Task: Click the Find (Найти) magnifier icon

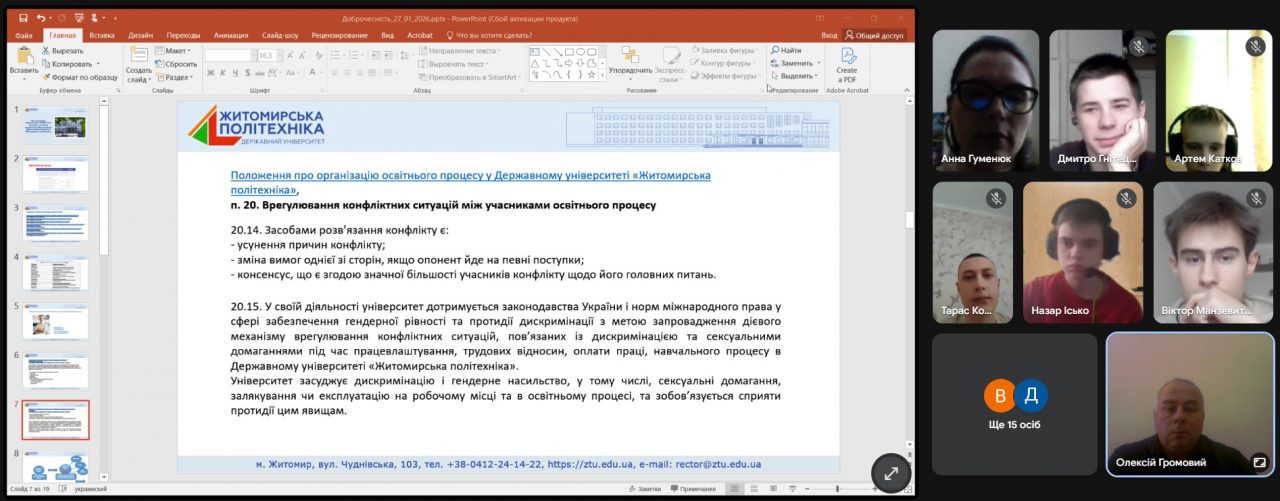Action: pos(775,50)
